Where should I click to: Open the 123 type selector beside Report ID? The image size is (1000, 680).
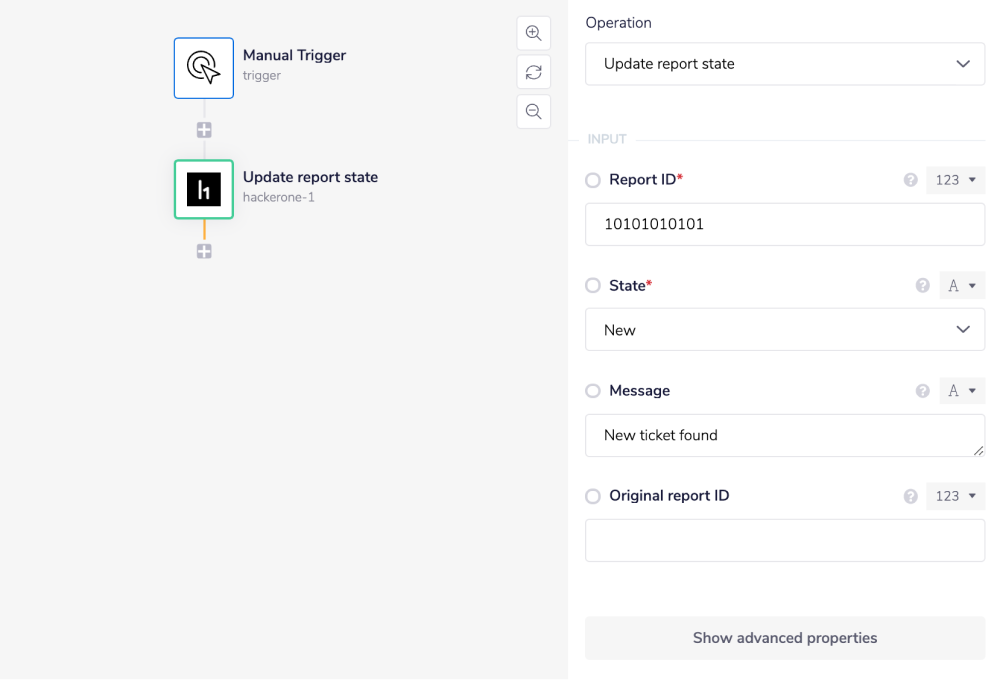coord(955,179)
